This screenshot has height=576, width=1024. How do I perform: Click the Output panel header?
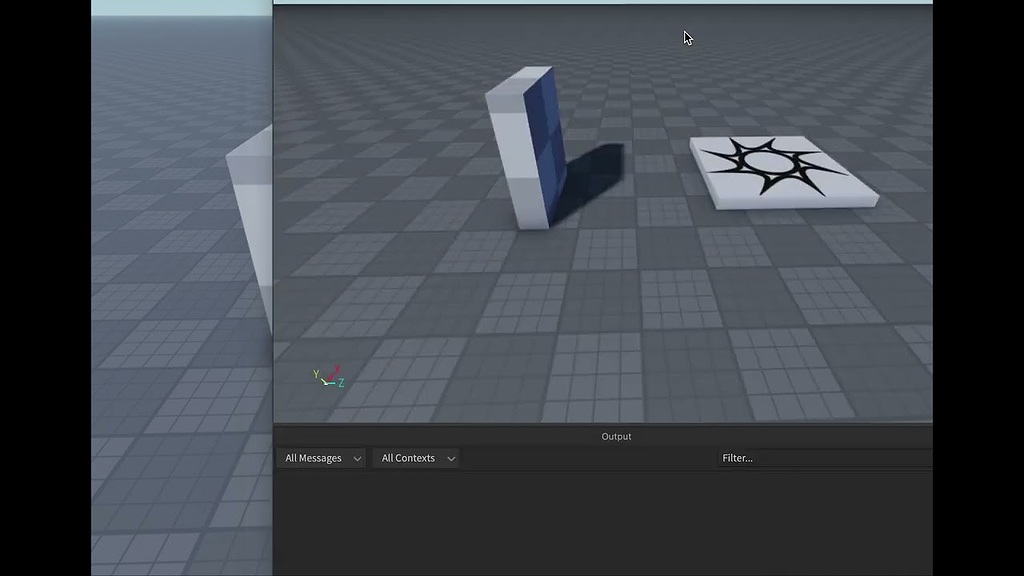point(616,435)
